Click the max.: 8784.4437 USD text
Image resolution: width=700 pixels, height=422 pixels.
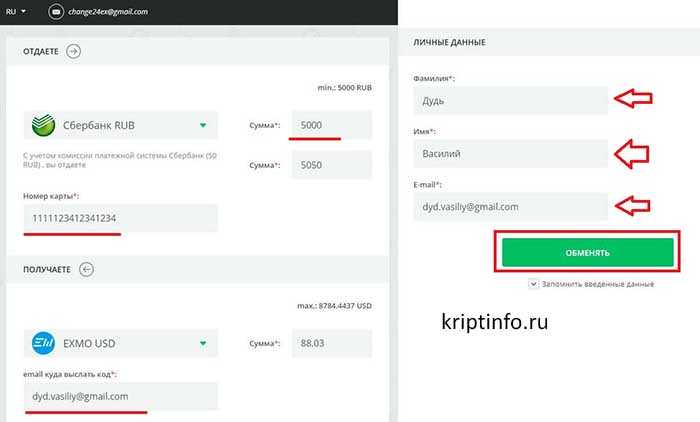[334, 306]
